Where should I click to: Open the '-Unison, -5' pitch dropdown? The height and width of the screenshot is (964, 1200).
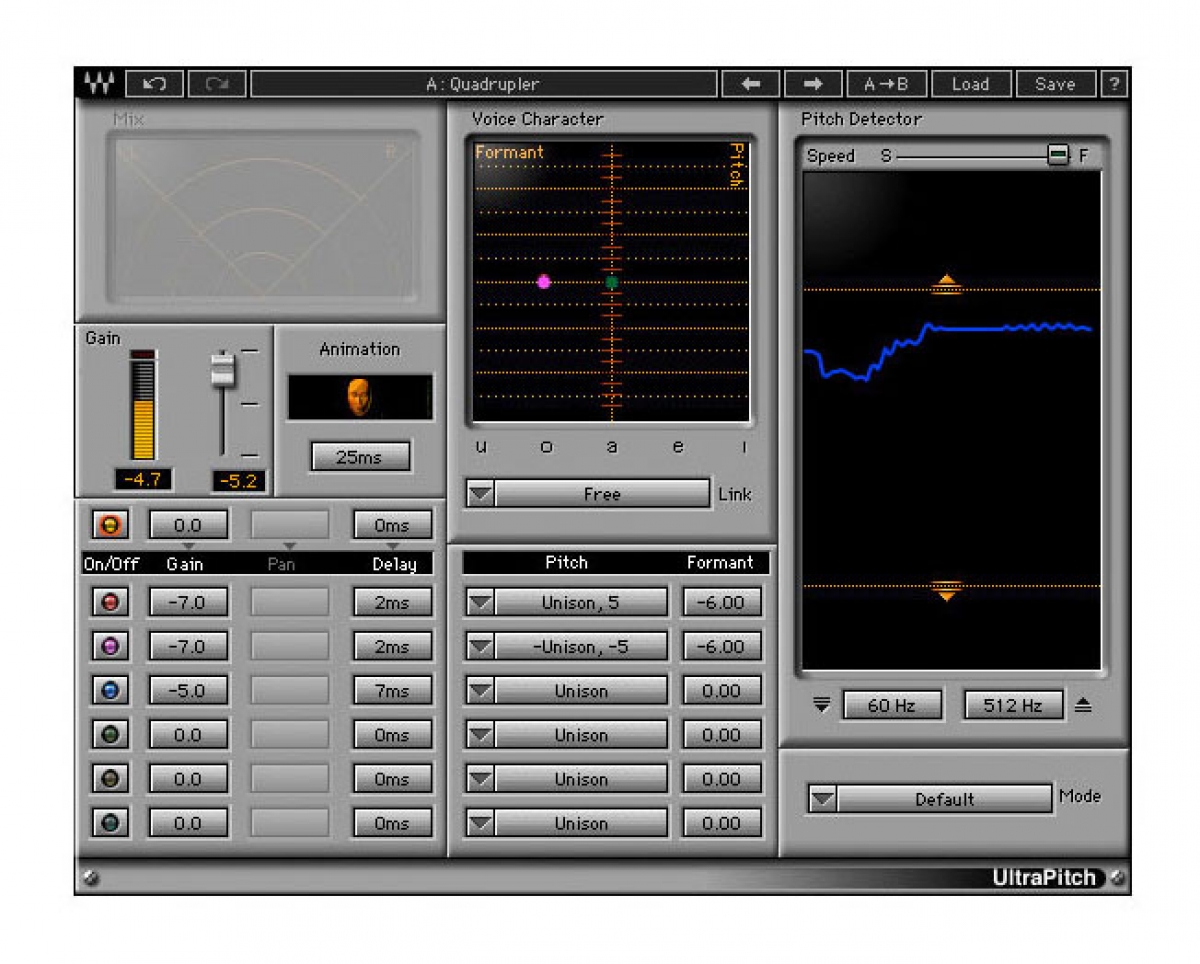click(x=481, y=646)
